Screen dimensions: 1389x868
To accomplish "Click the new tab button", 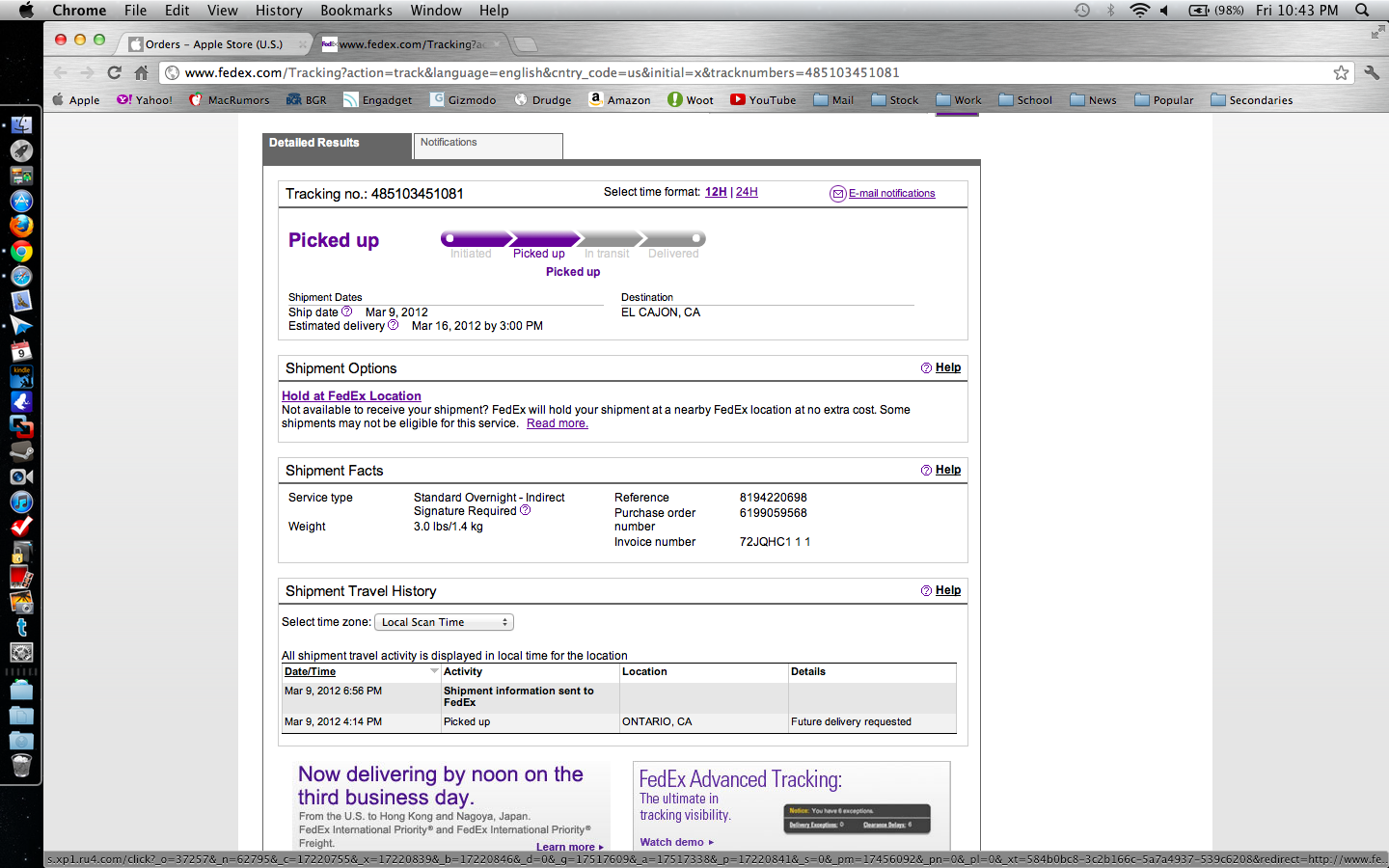I will pyautogui.click(x=526, y=44).
